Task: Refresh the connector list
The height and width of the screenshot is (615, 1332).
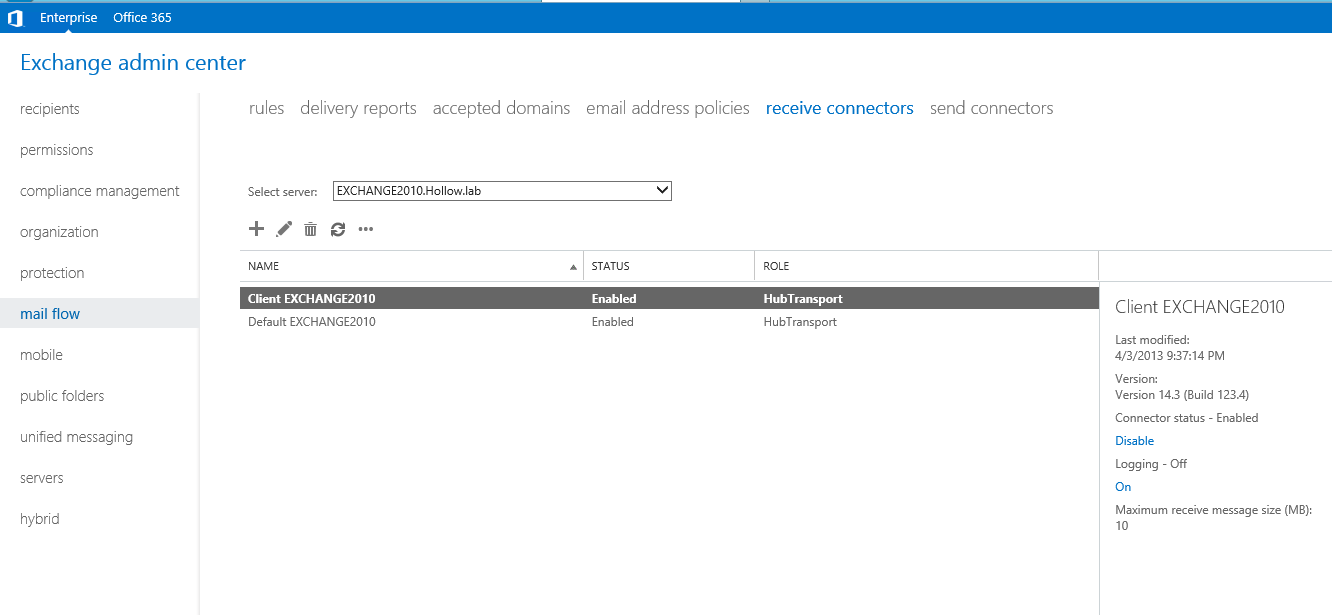Action: point(338,229)
